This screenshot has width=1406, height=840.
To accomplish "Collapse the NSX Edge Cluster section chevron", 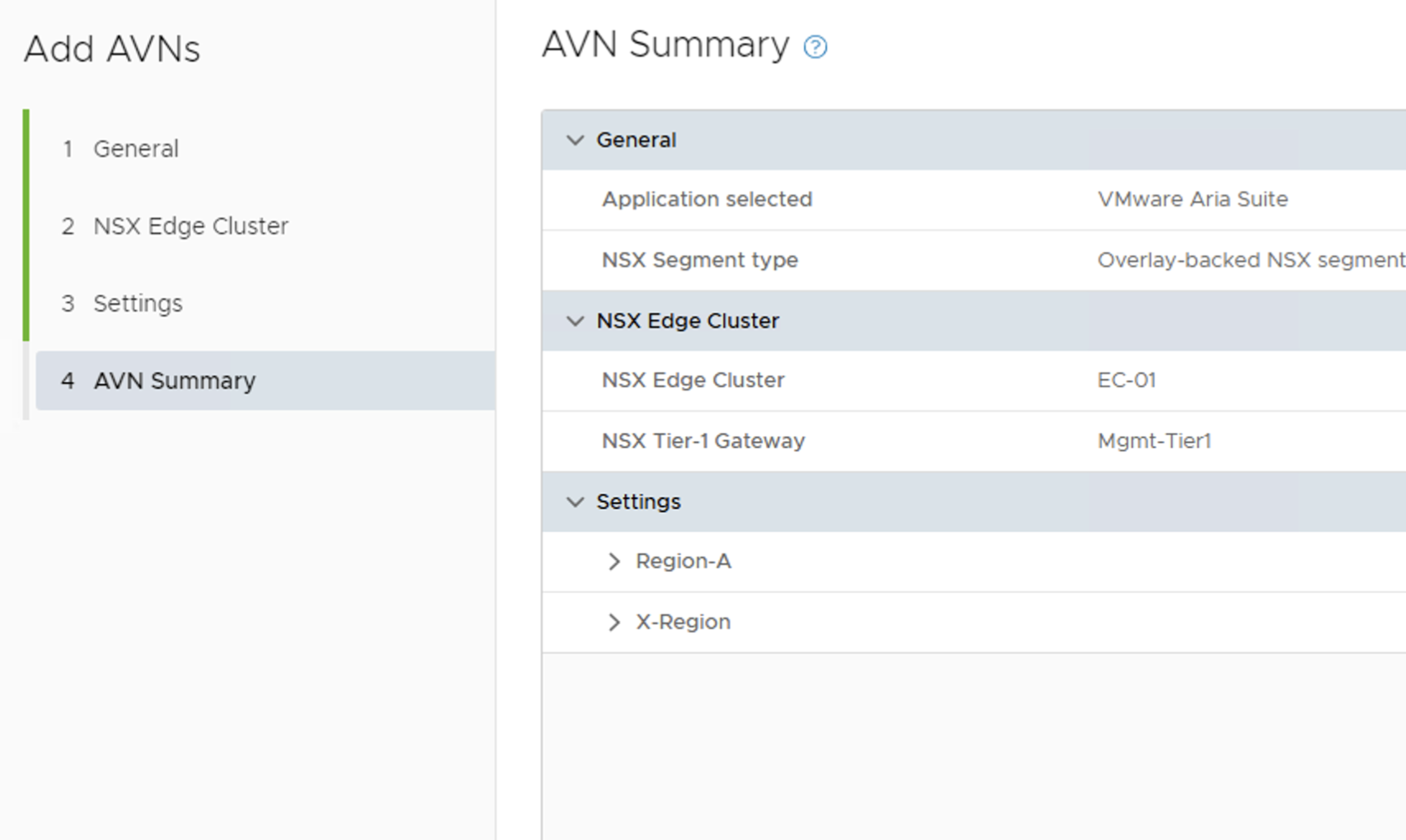I will 575,321.
